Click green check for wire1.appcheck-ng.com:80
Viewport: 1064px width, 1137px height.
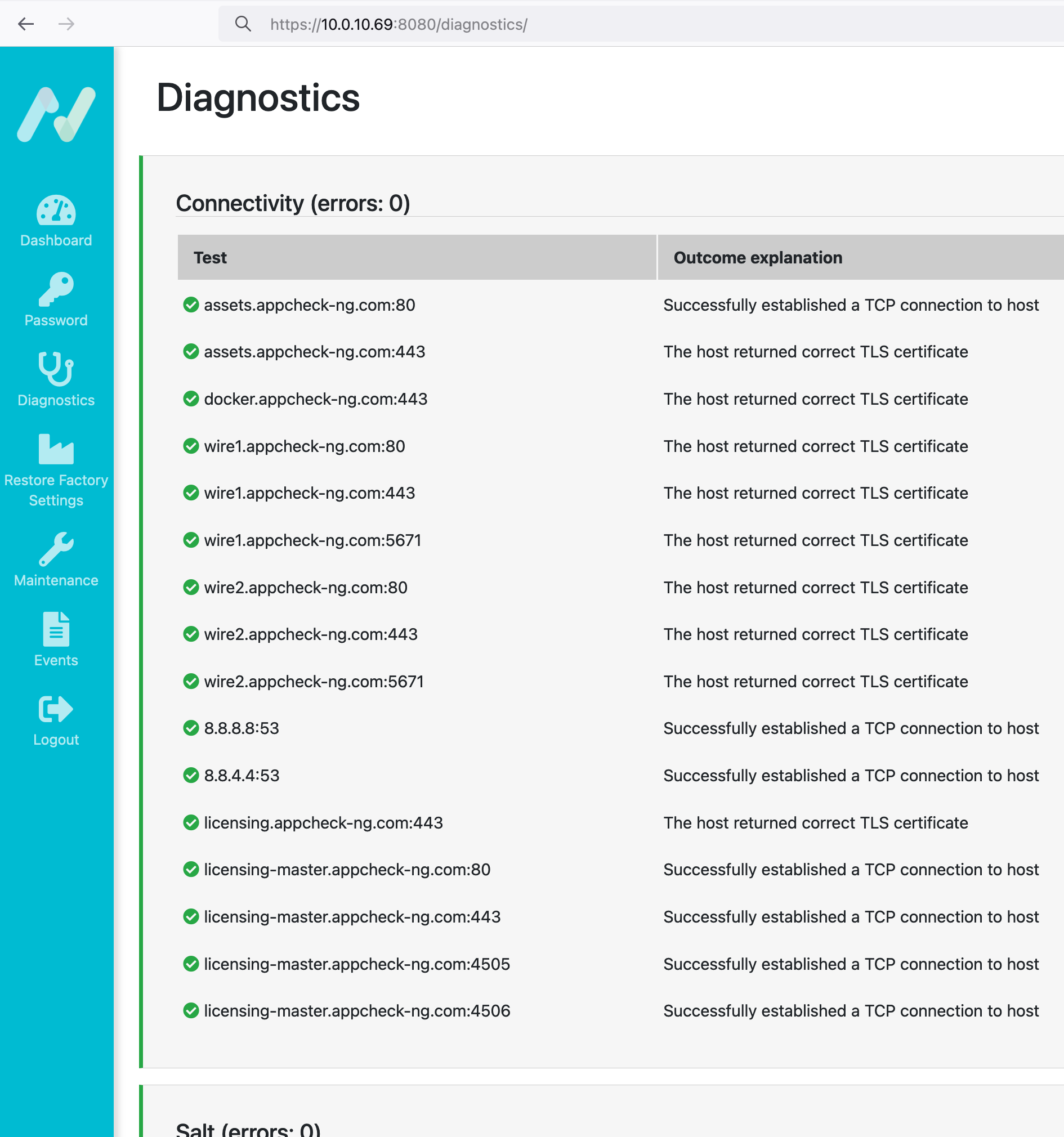coord(191,446)
